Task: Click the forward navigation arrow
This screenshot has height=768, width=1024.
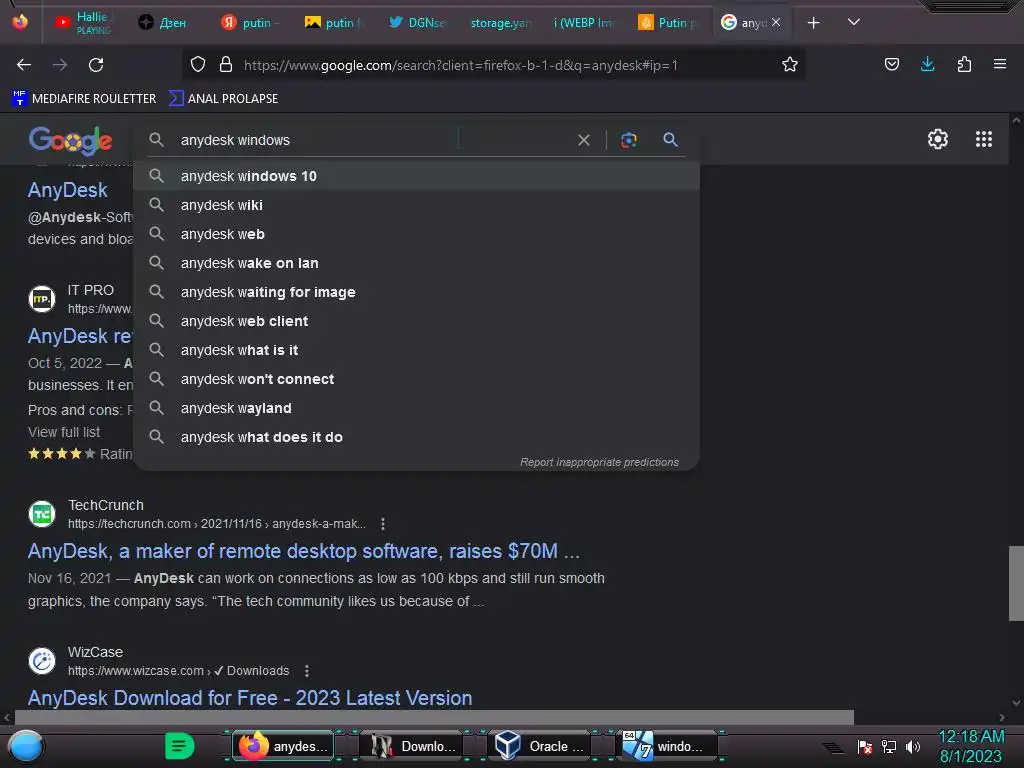Action: 60,65
